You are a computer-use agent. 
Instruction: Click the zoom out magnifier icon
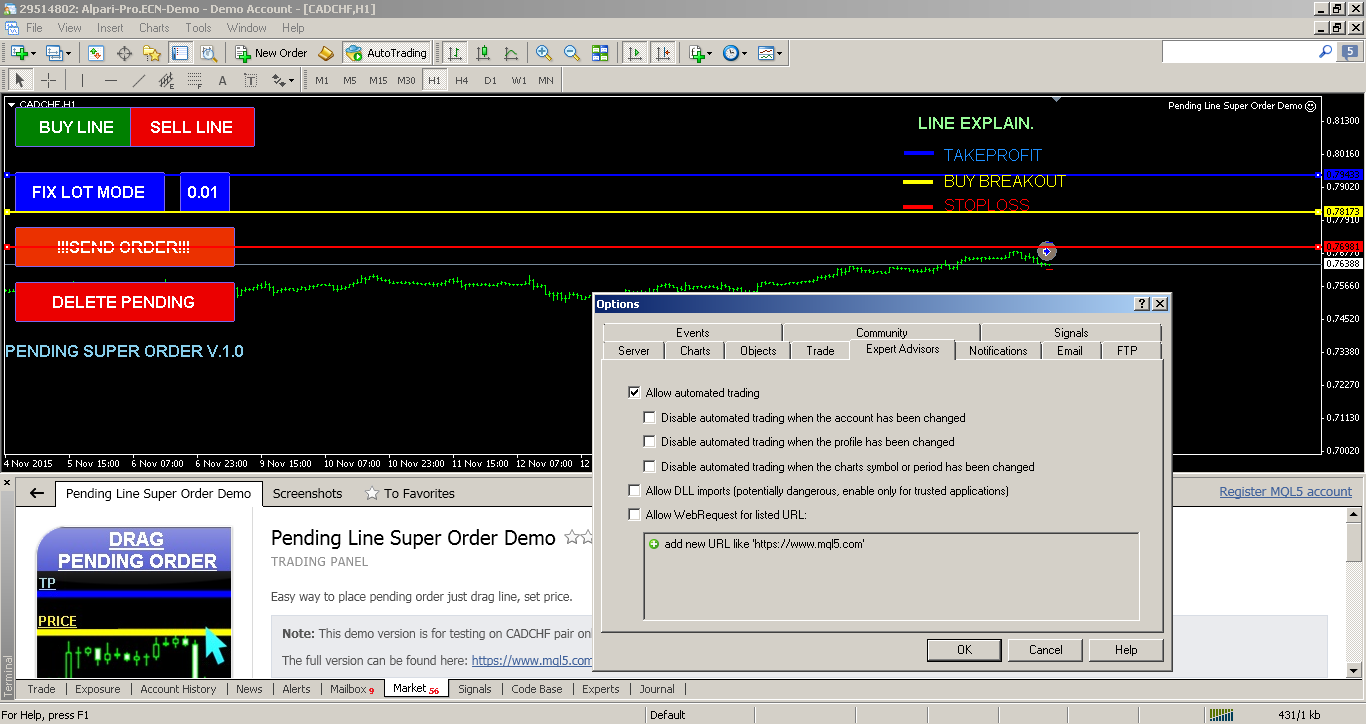(572, 53)
